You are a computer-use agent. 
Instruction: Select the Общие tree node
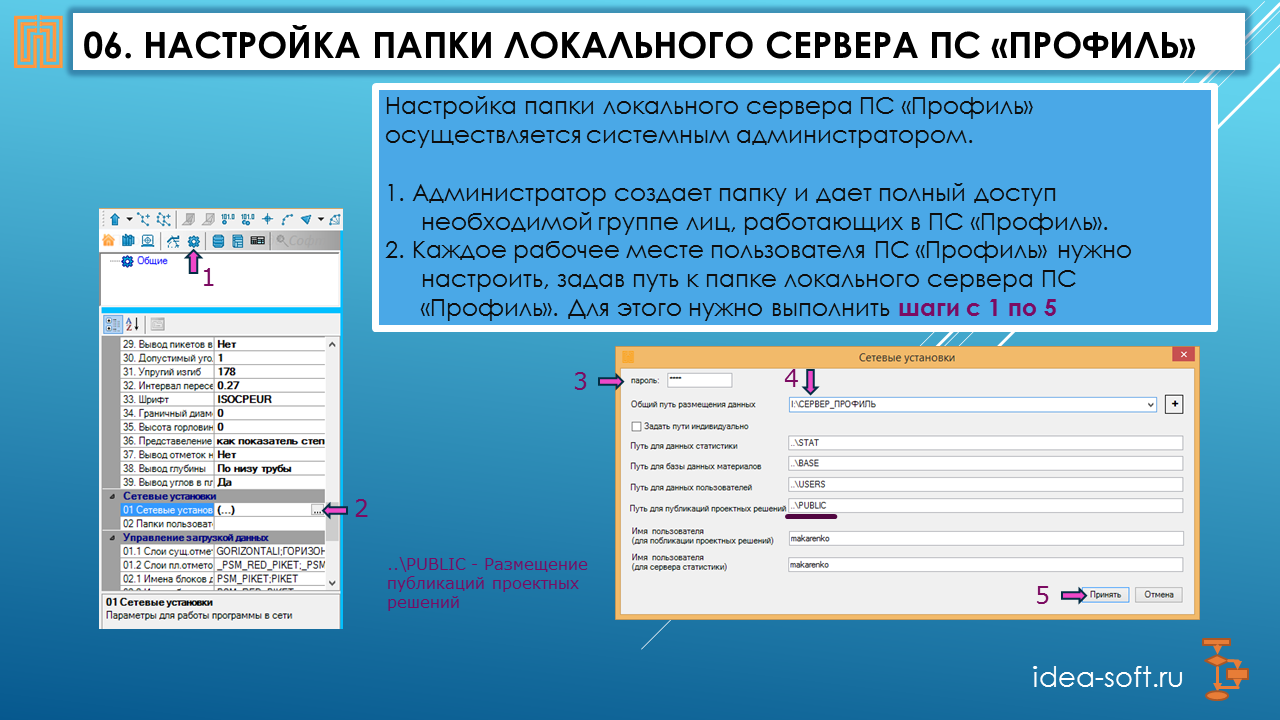click(x=152, y=261)
